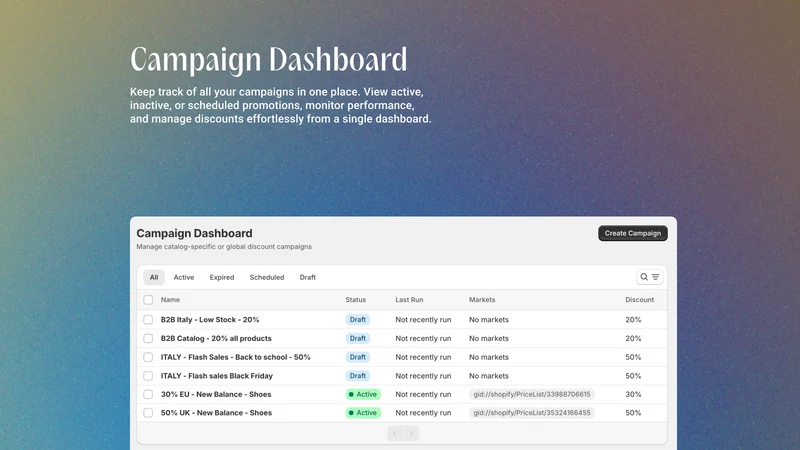This screenshot has width=800, height=450.
Task: Click 30% discount value in EU row
Action: (x=633, y=394)
